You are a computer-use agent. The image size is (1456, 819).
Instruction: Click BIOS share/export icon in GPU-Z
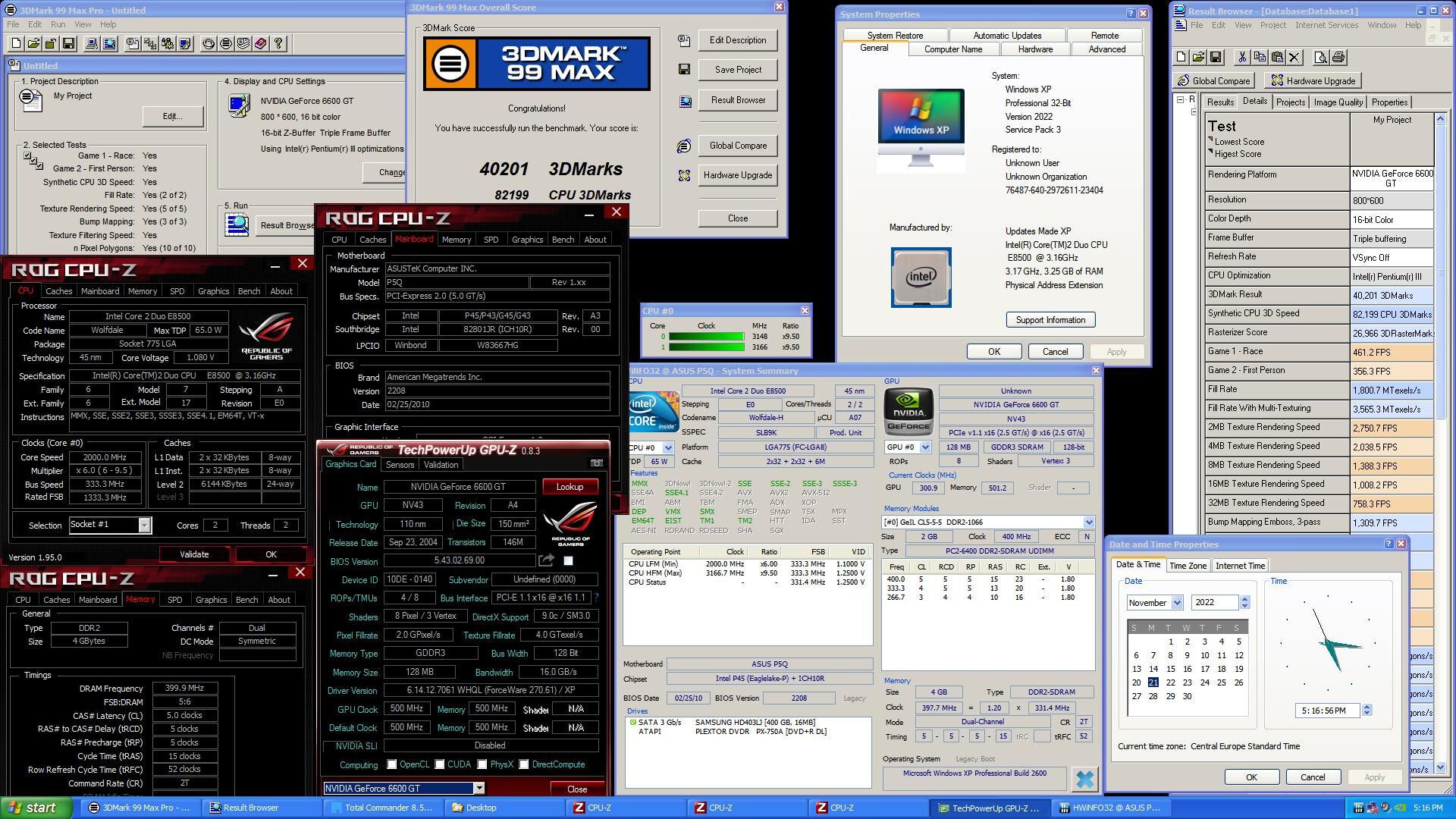(x=546, y=560)
